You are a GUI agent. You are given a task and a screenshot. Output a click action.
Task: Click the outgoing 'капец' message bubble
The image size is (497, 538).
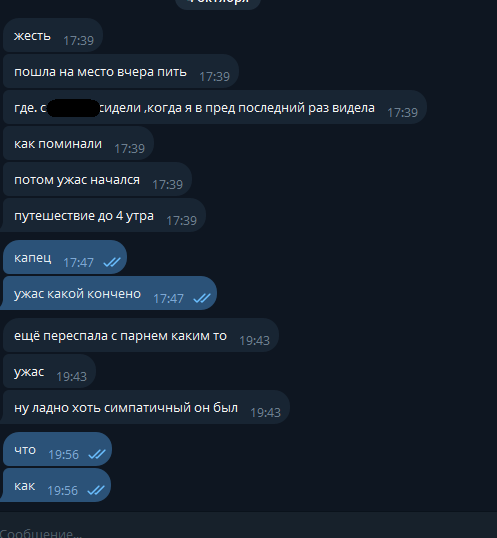pos(65,257)
